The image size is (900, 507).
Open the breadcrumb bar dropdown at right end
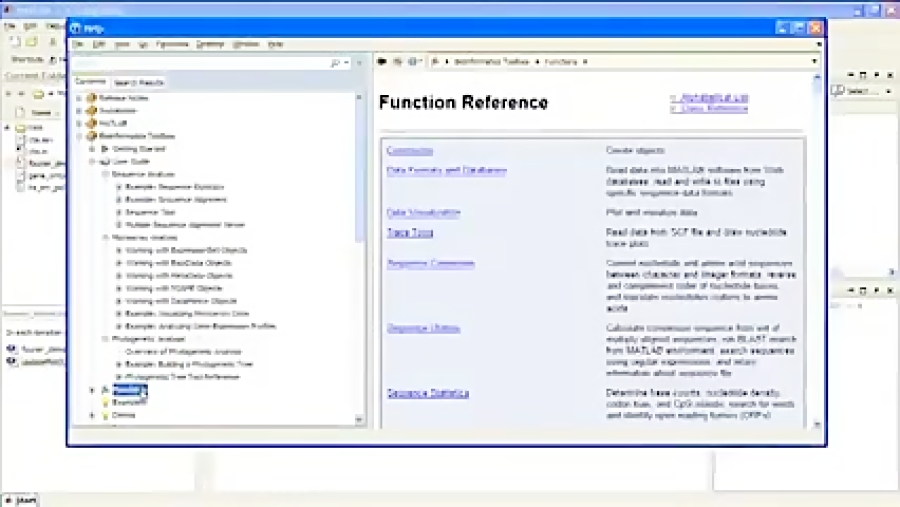point(814,61)
